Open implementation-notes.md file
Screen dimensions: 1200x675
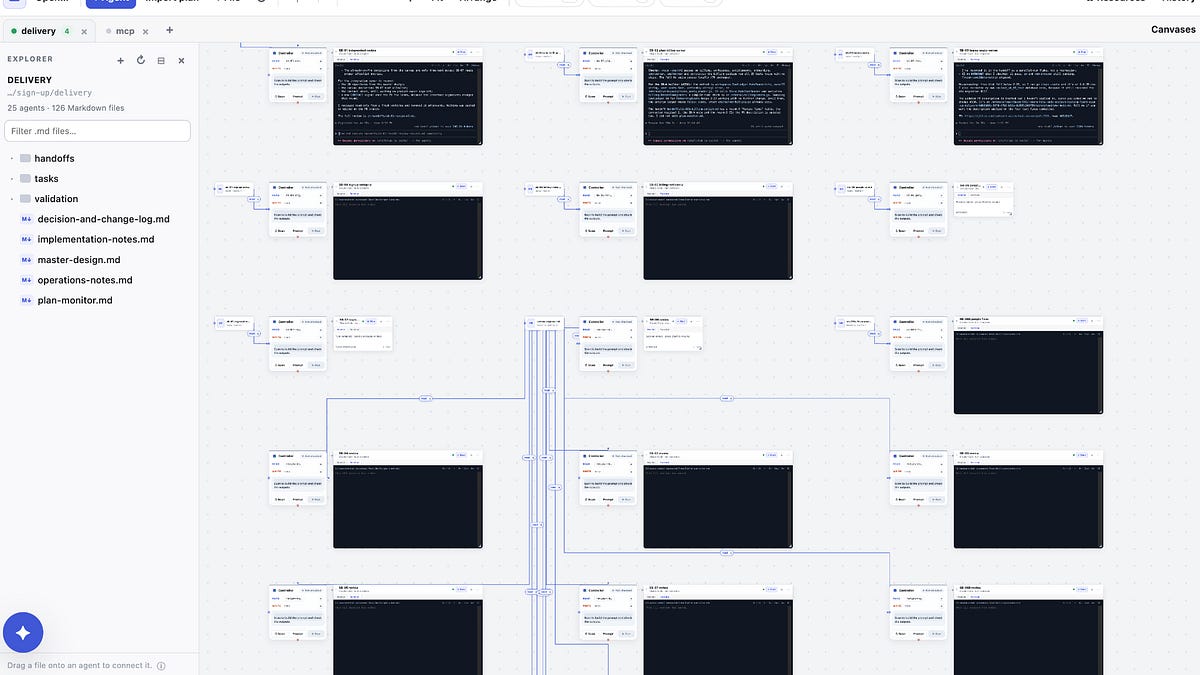coord(96,239)
